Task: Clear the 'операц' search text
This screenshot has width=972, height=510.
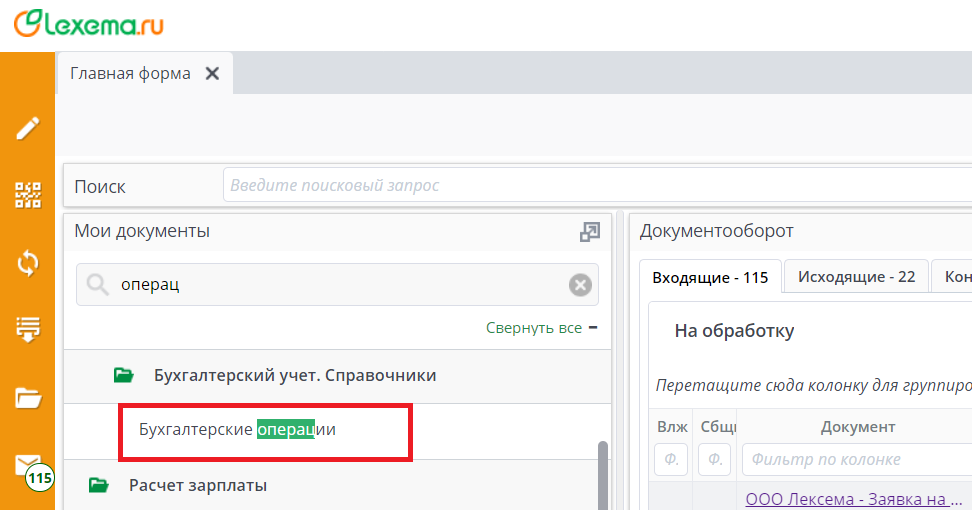Action: pyautogui.click(x=580, y=285)
